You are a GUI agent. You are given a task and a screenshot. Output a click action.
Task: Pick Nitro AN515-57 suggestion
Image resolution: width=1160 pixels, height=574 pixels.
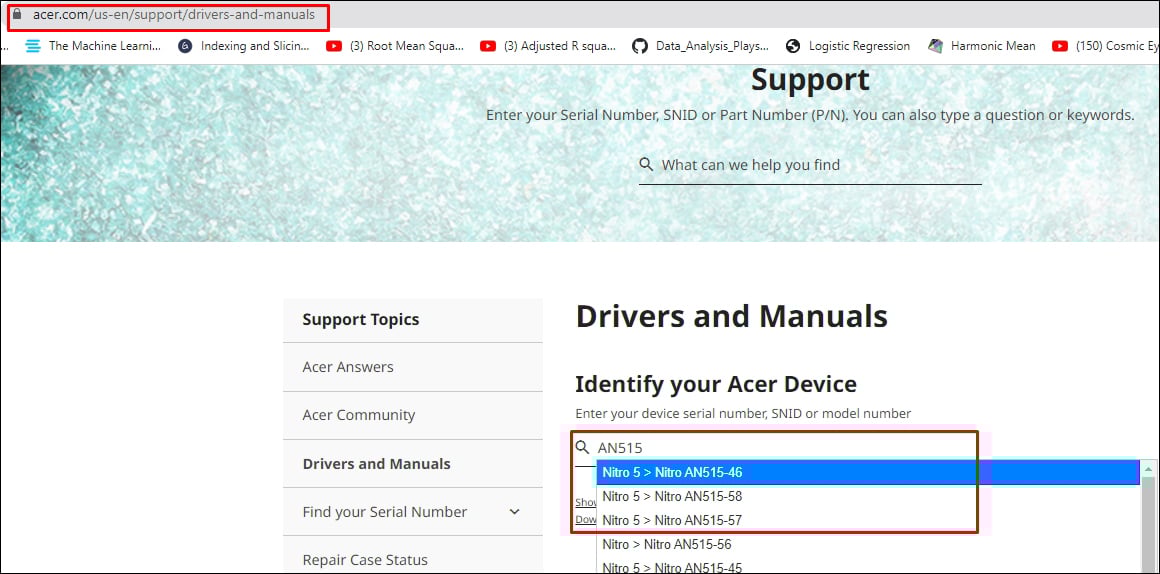point(672,521)
